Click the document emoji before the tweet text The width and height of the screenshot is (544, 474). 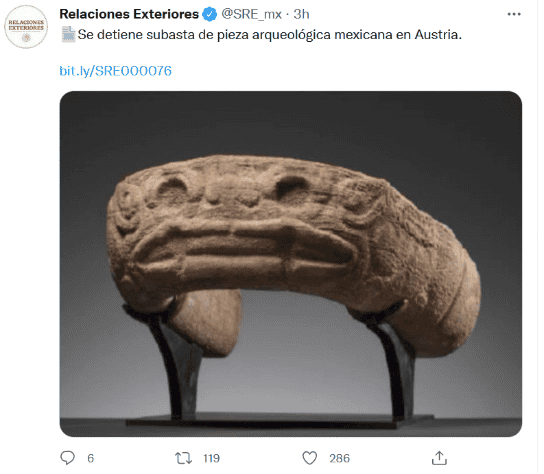(68, 34)
